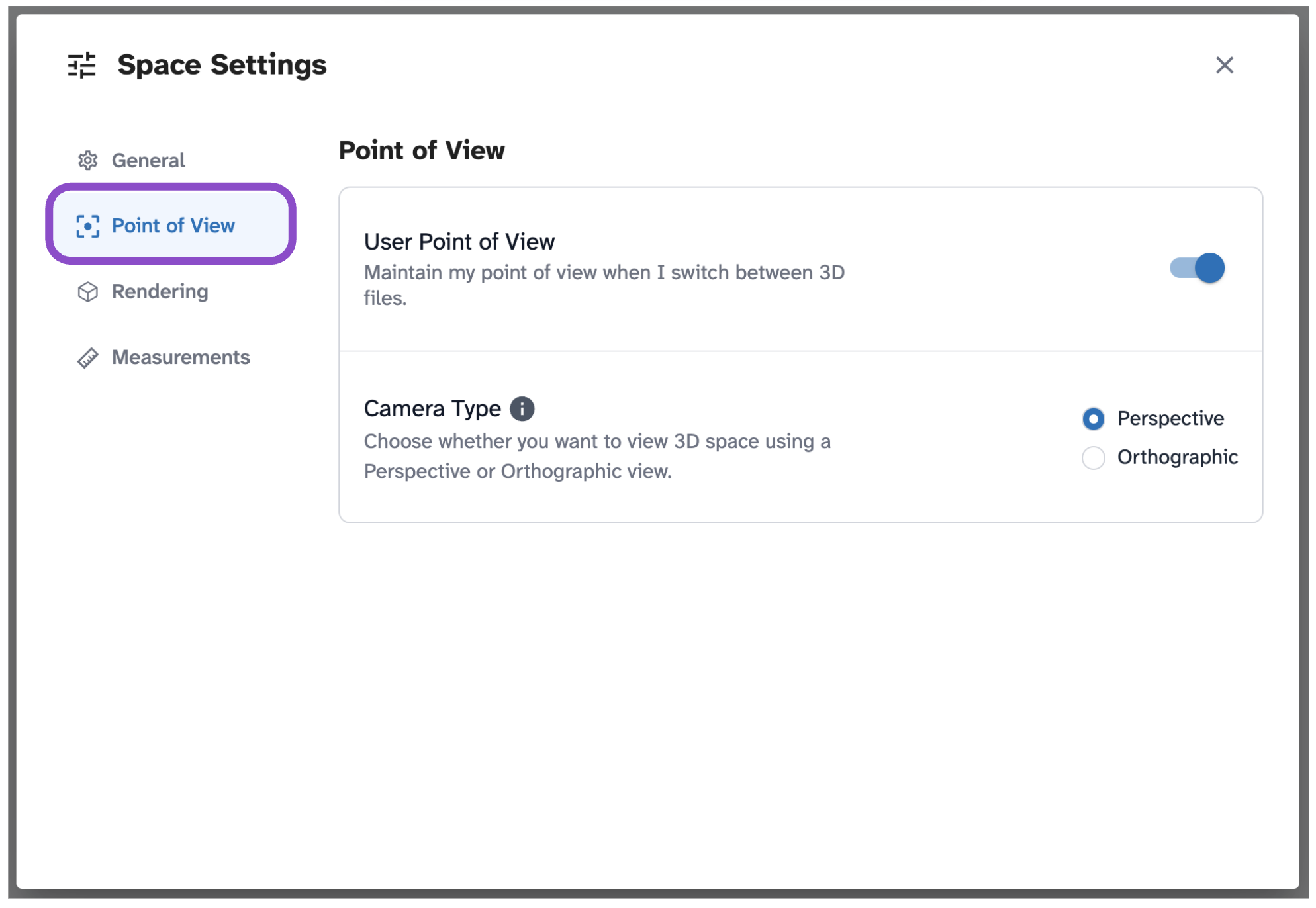Click the Space Settings dialog title
This screenshot has width=1316, height=908.
(222, 65)
